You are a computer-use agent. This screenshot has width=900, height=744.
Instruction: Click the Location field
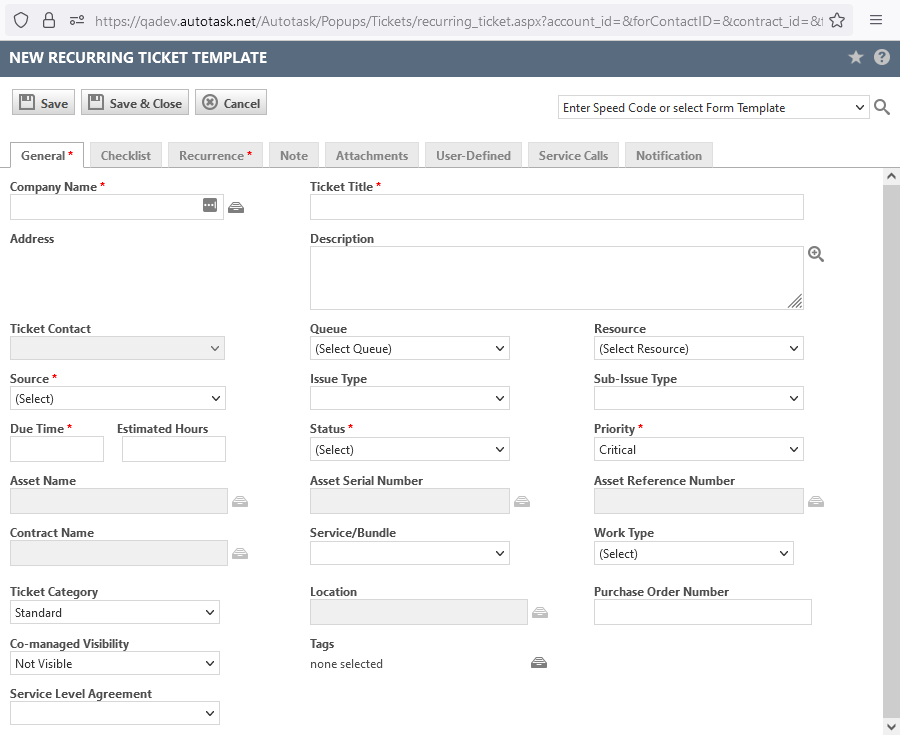(x=419, y=612)
